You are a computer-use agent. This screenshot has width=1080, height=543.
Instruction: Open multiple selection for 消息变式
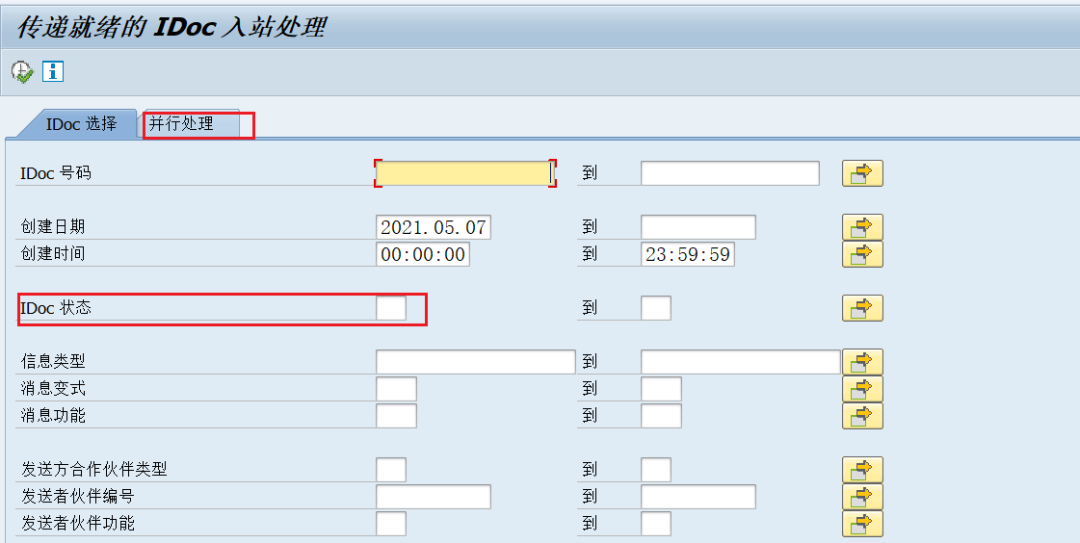pos(862,389)
